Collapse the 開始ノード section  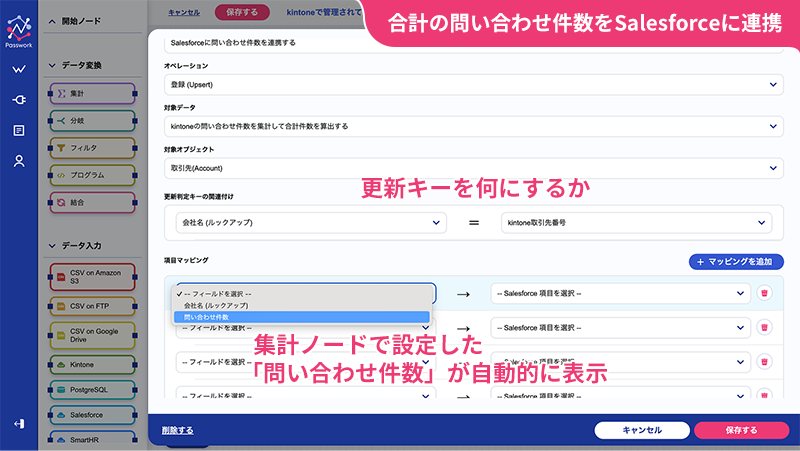tap(52, 21)
